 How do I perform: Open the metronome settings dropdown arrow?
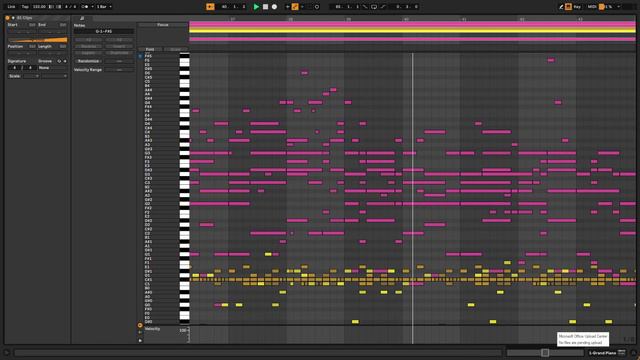point(92,7)
